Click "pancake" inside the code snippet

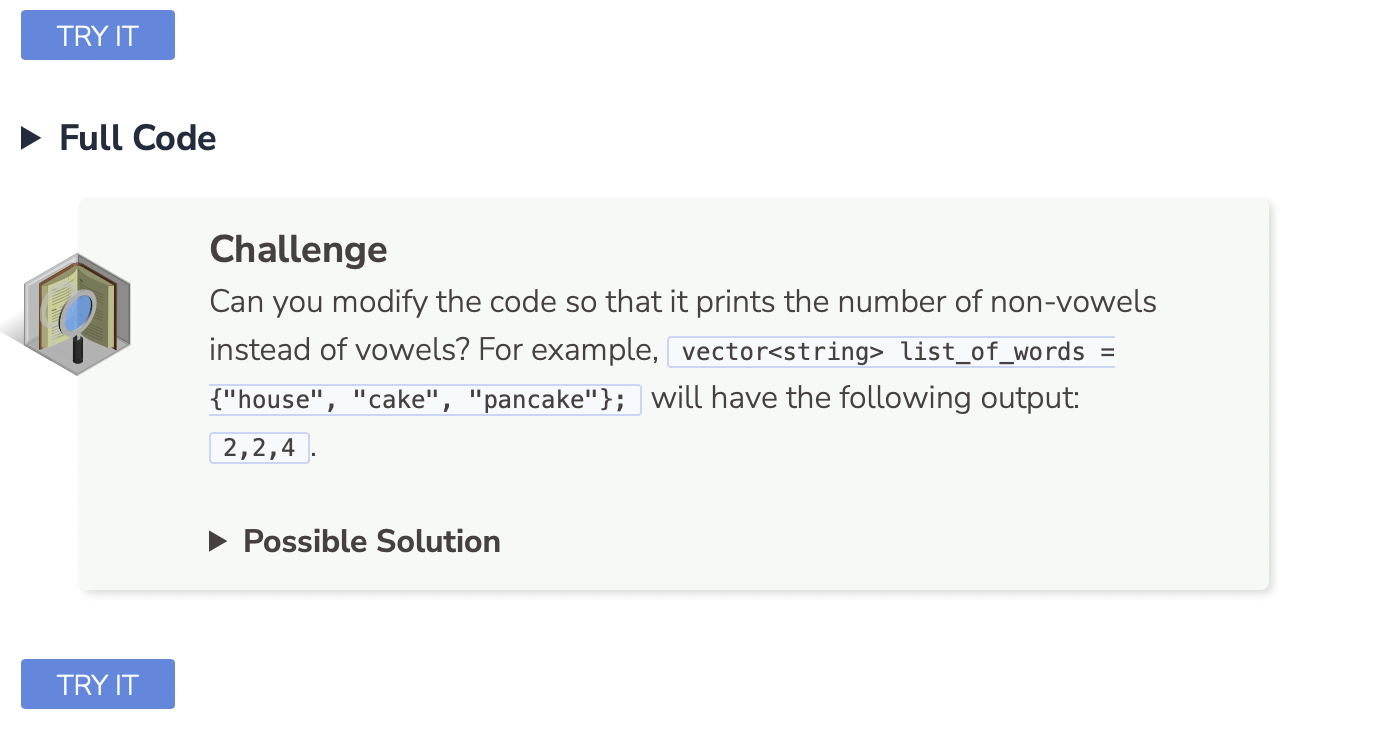(x=533, y=400)
